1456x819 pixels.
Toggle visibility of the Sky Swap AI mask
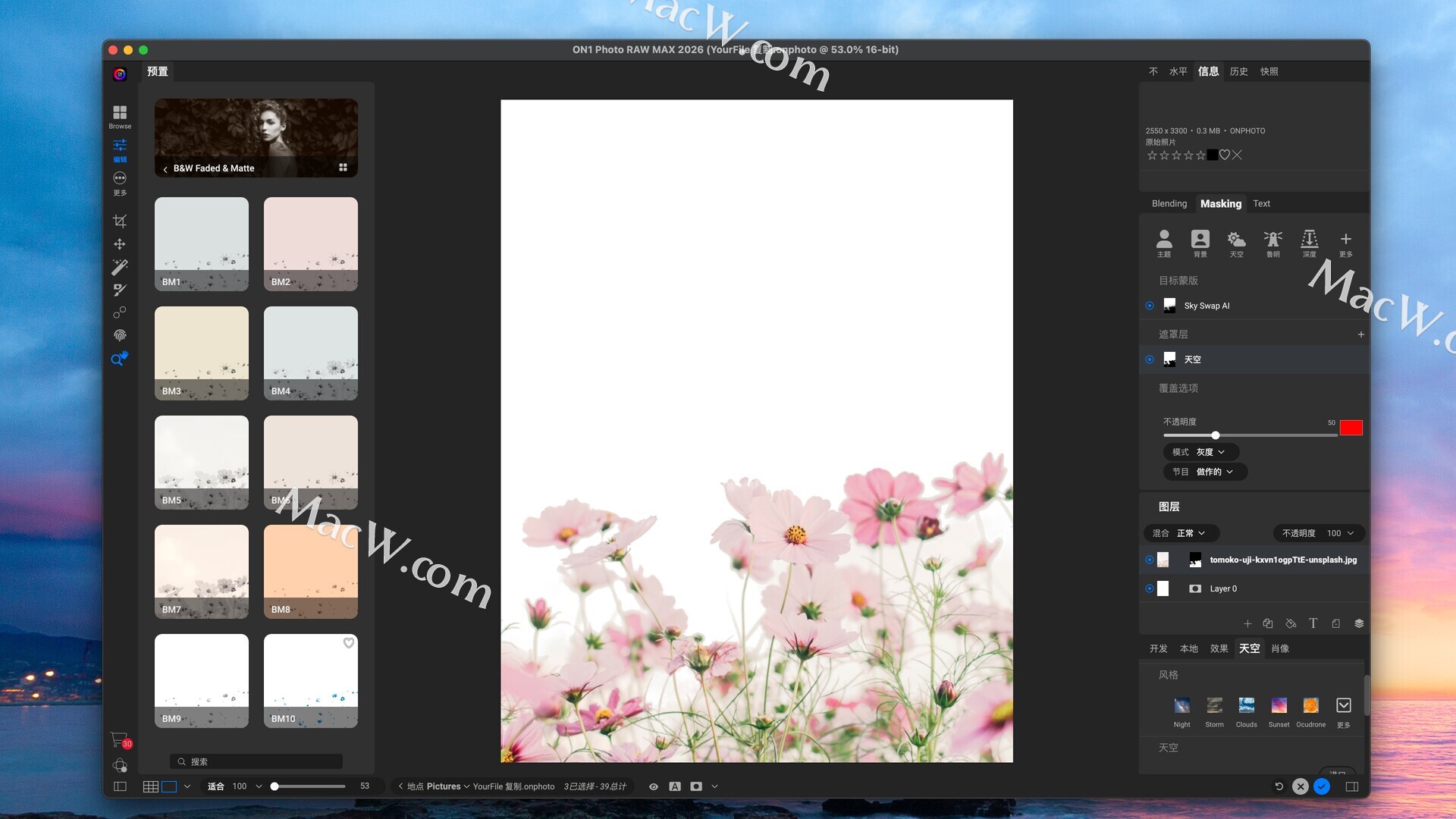pyautogui.click(x=1150, y=306)
